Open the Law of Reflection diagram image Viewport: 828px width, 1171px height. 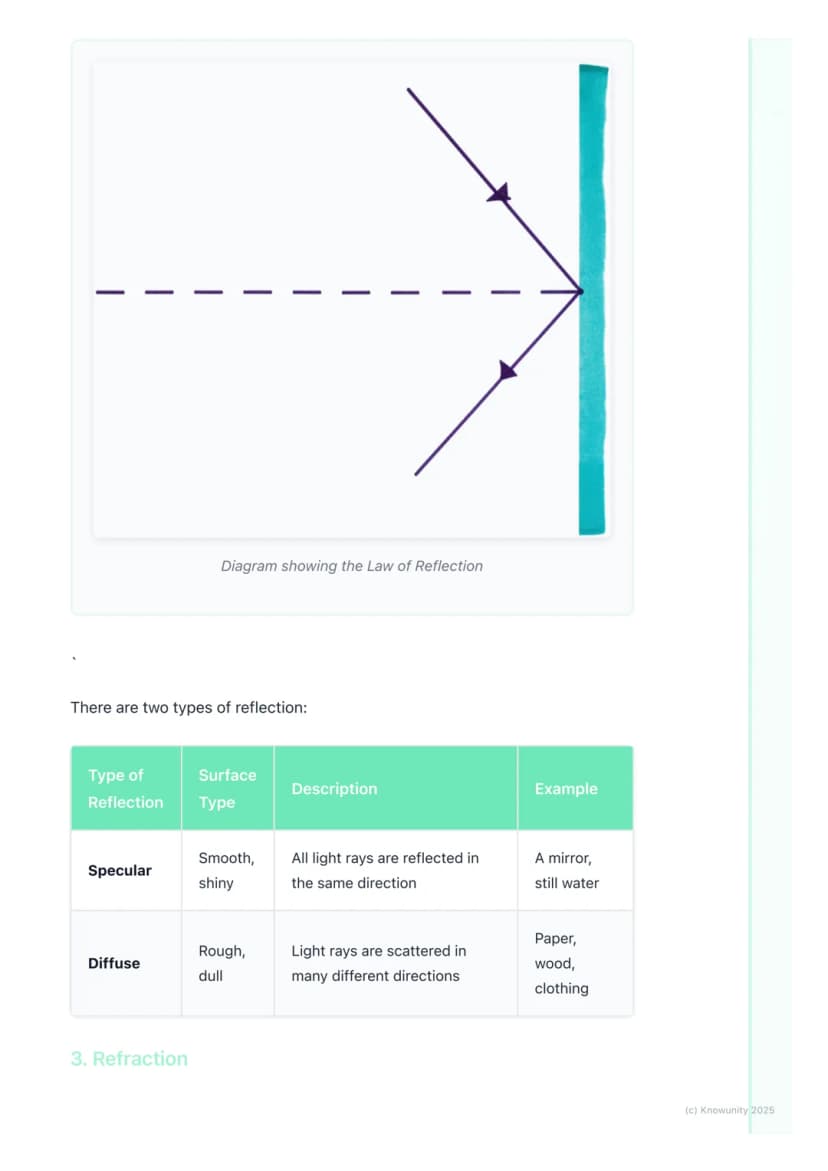[x=352, y=299]
